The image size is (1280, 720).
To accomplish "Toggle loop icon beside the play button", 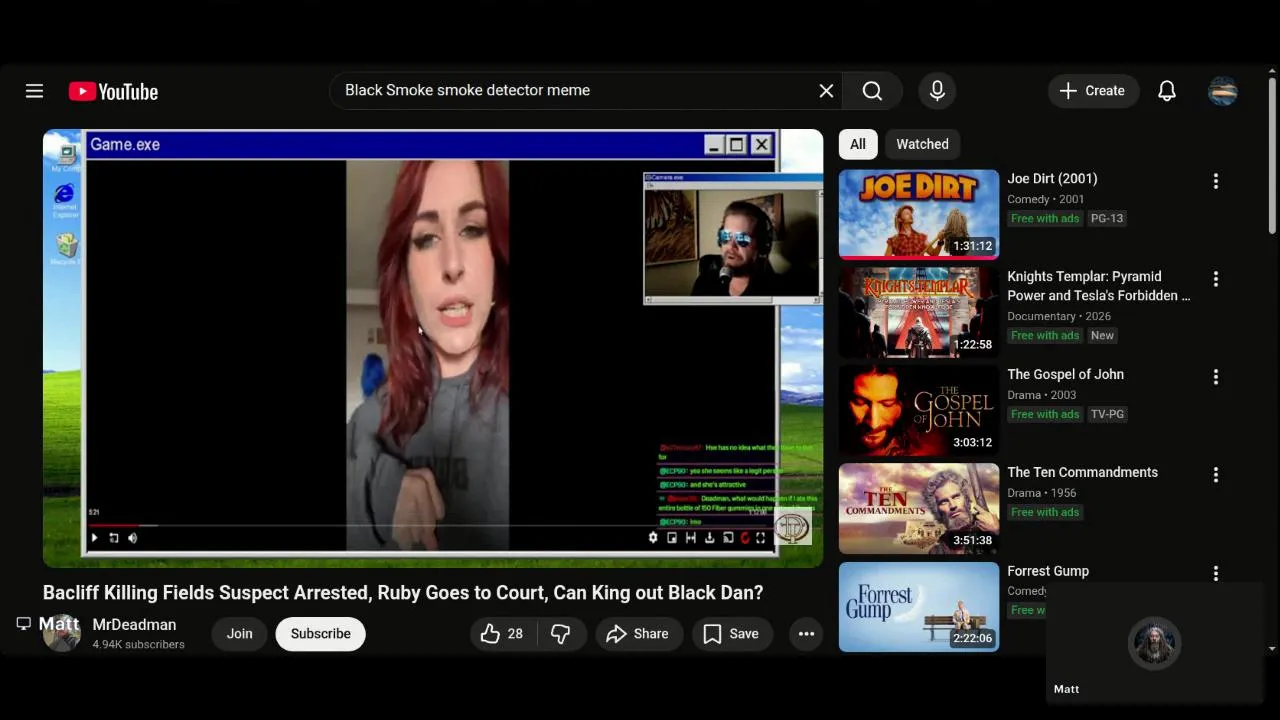I will (113, 538).
